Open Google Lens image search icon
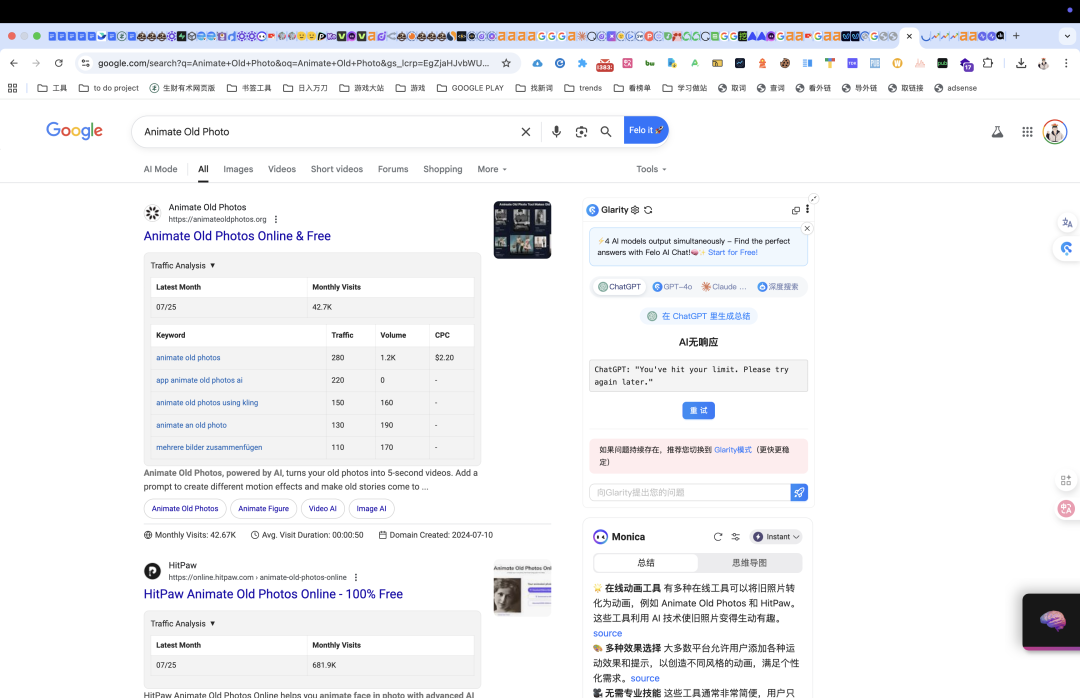This screenshot has height=698, width=1080. click(x=581, y=132)
